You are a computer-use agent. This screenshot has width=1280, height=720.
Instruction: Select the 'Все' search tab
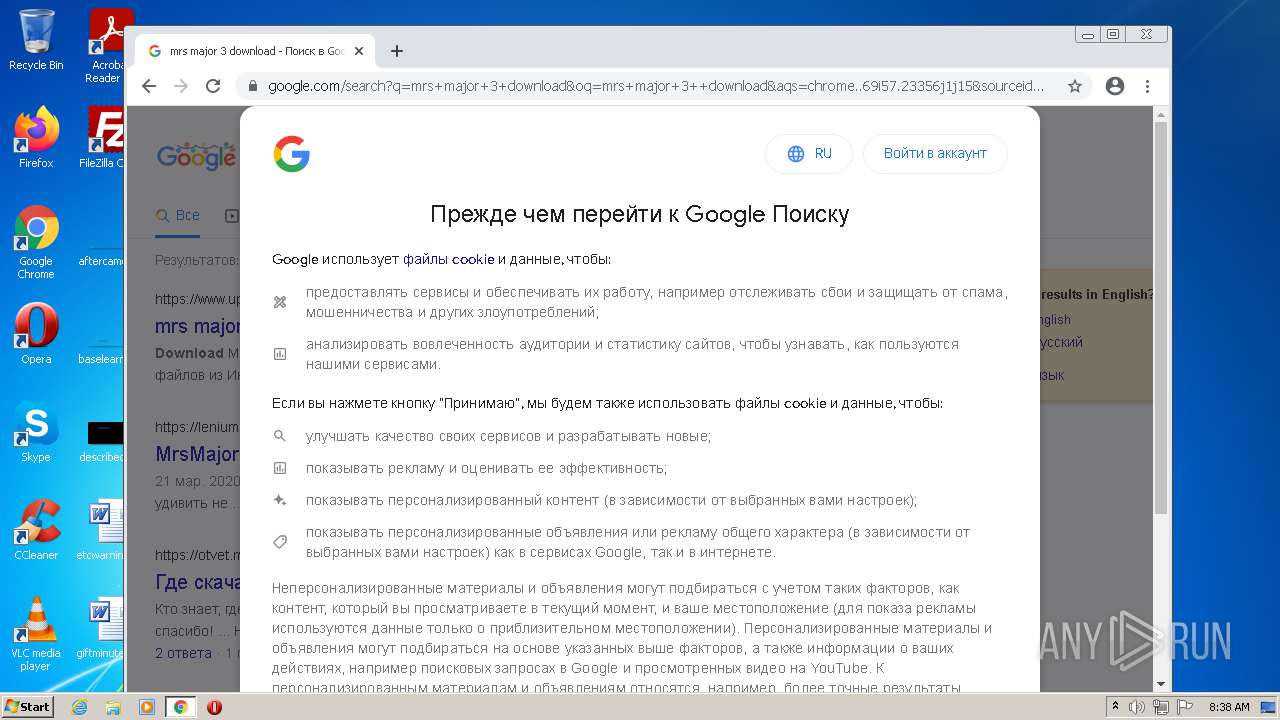click(178, 215)
